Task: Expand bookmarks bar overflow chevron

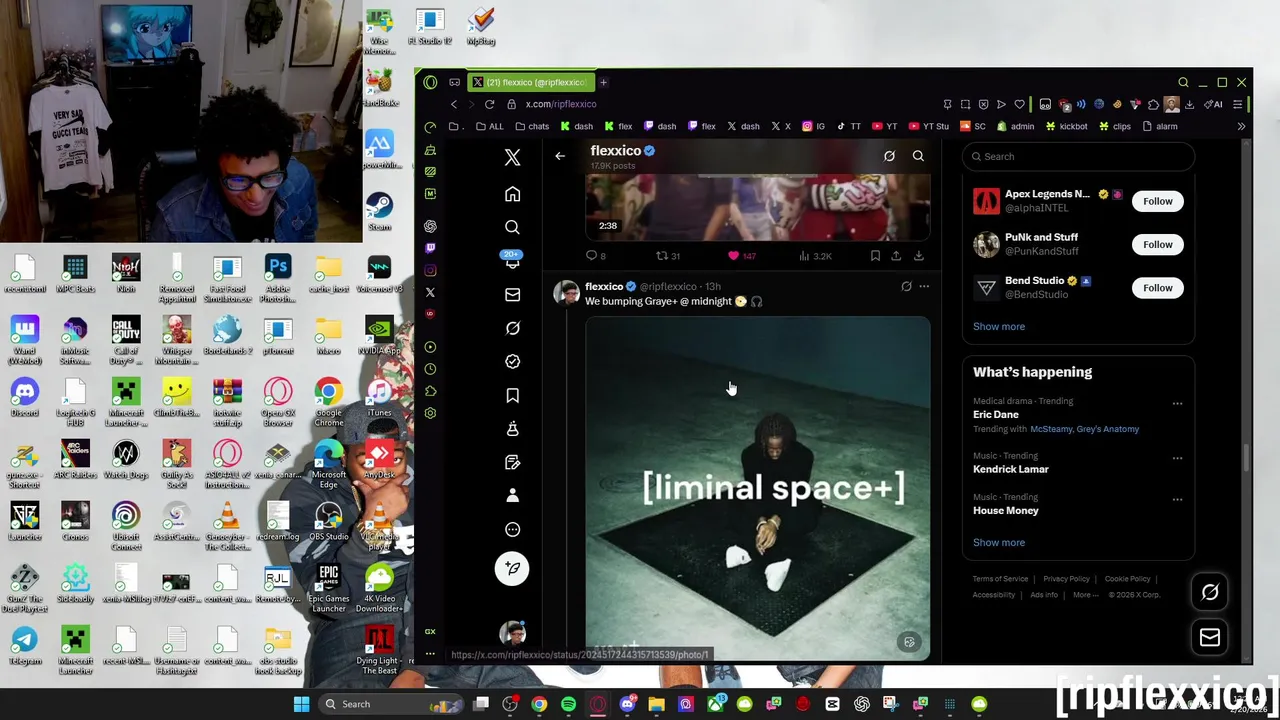Action: [x=1241, y=127]
